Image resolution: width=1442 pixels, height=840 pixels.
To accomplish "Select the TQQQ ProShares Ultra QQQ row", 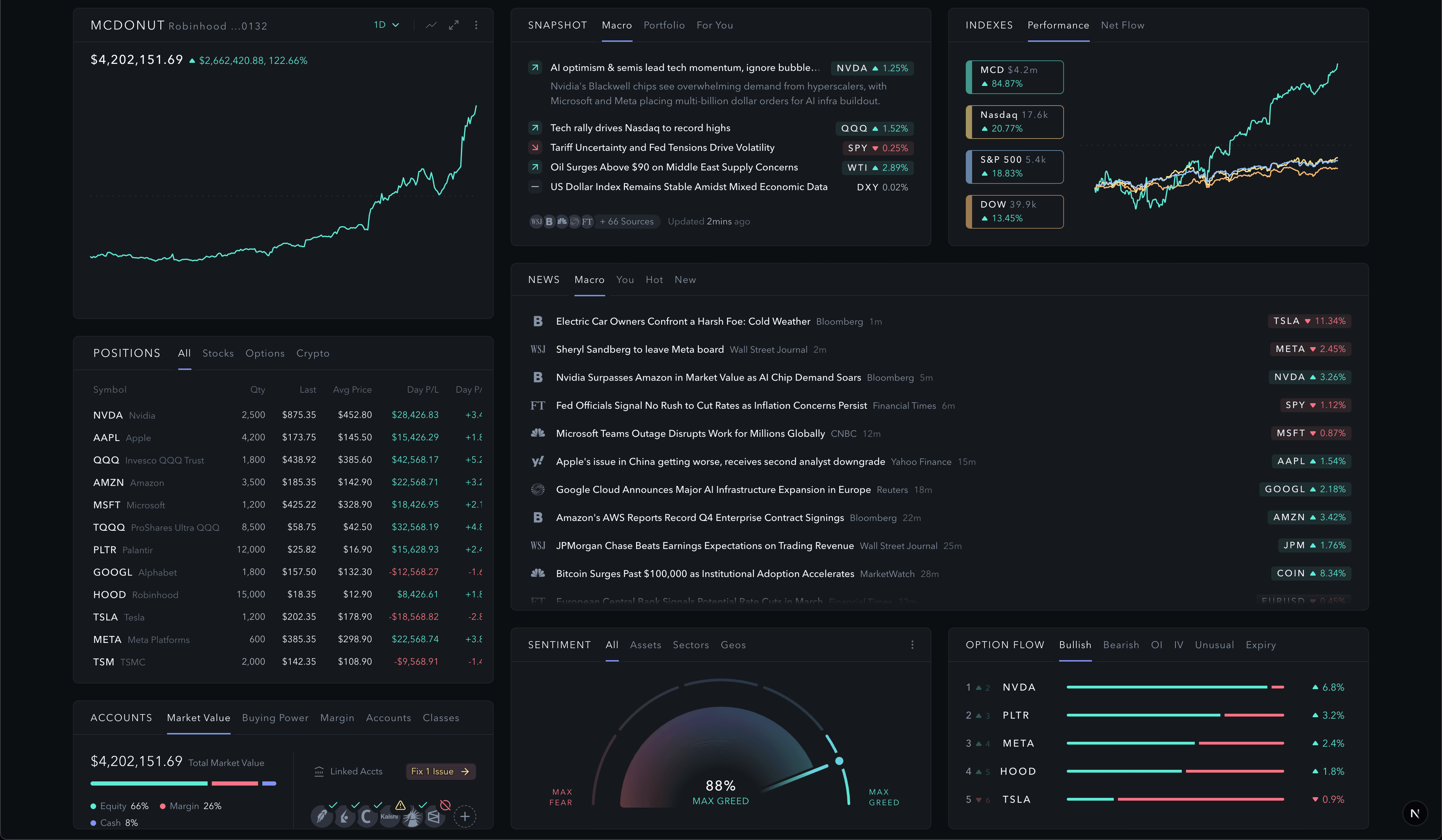I will pos(287,527).
